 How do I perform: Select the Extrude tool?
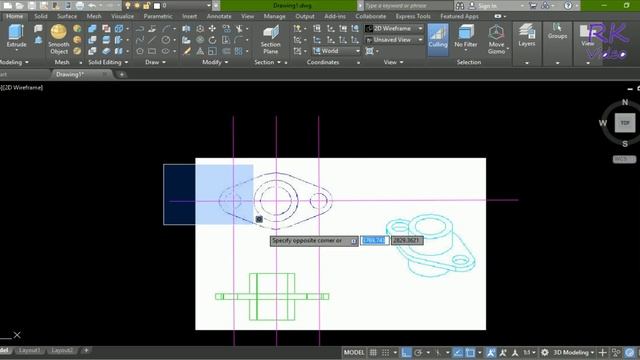pyautogui.click(x=16, y=36)
